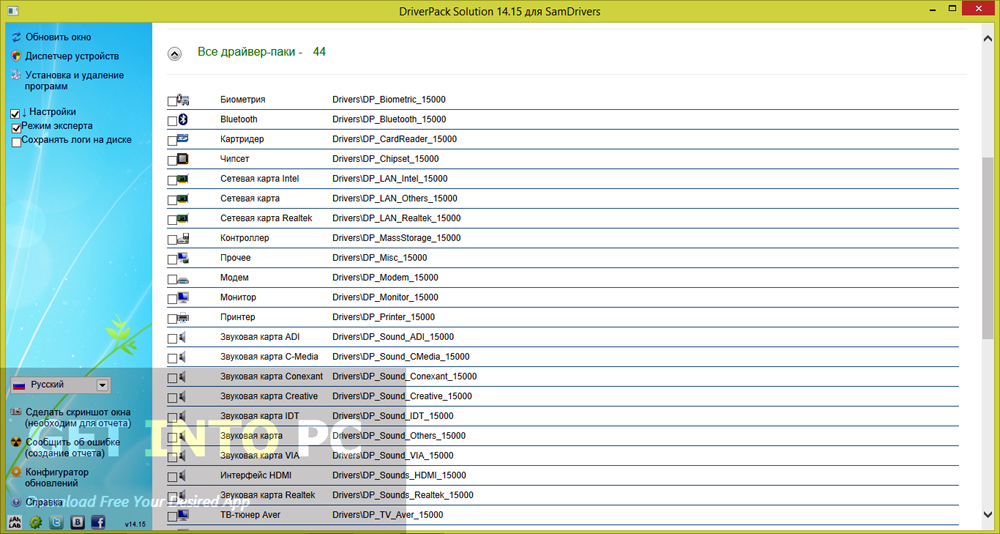Click Обновить окно link
Image resolution: width=1000 pixels, height=534 pixels.
click(58, 37)
